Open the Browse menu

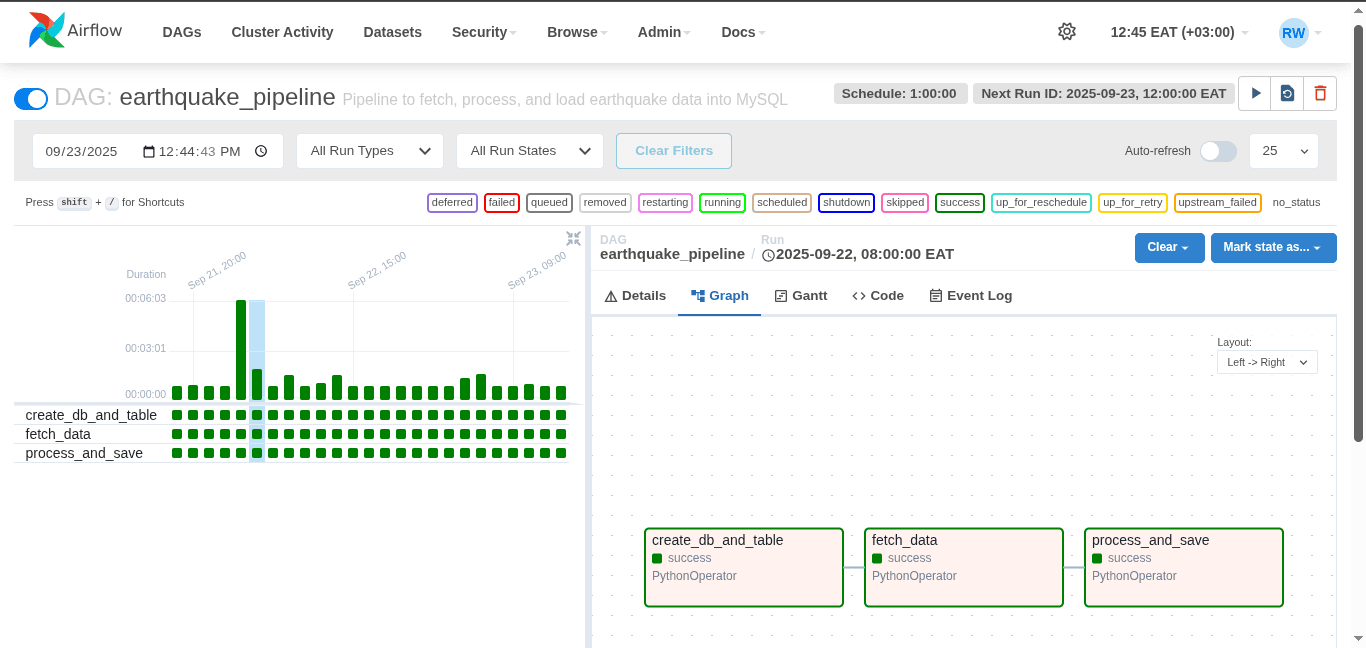coord(577,32)
